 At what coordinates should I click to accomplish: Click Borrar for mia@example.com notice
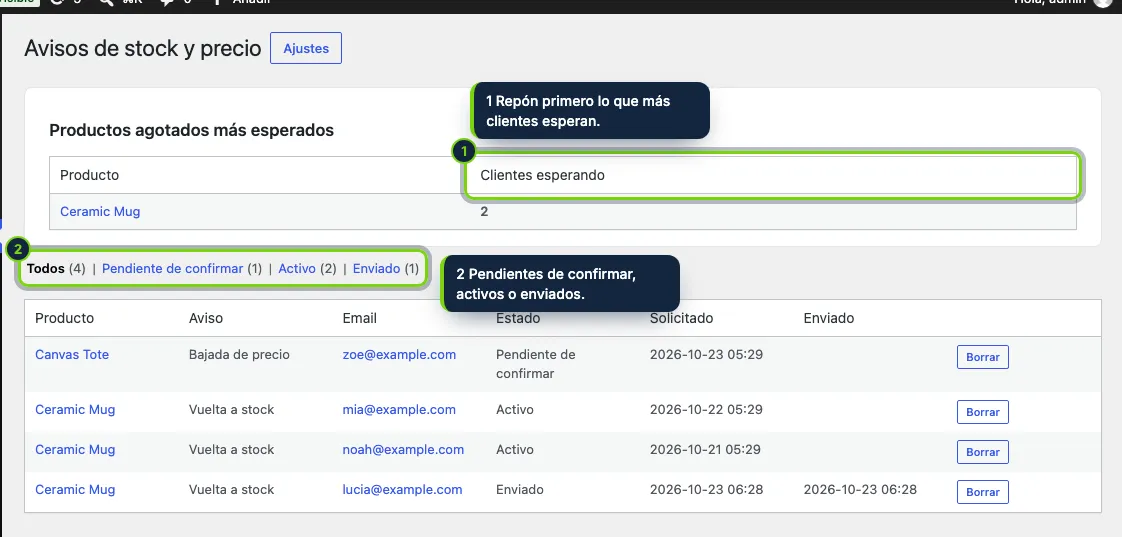[982, 412]
